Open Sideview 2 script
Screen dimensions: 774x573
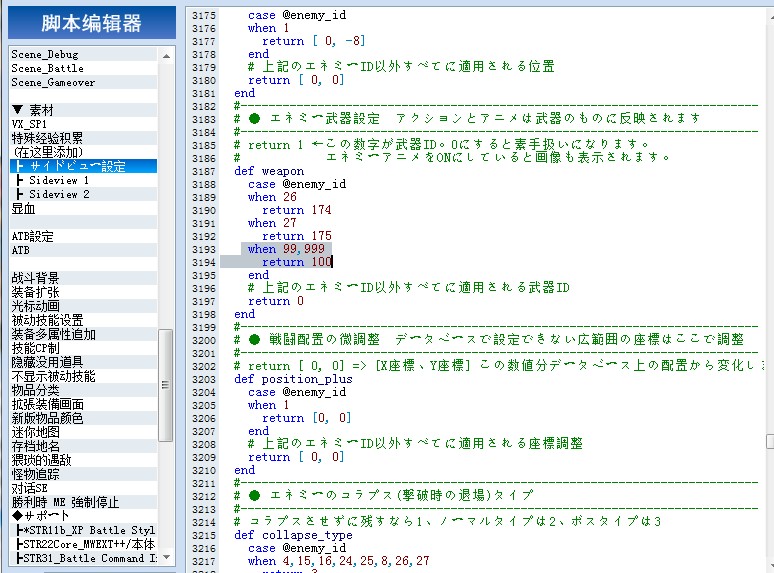83,194
